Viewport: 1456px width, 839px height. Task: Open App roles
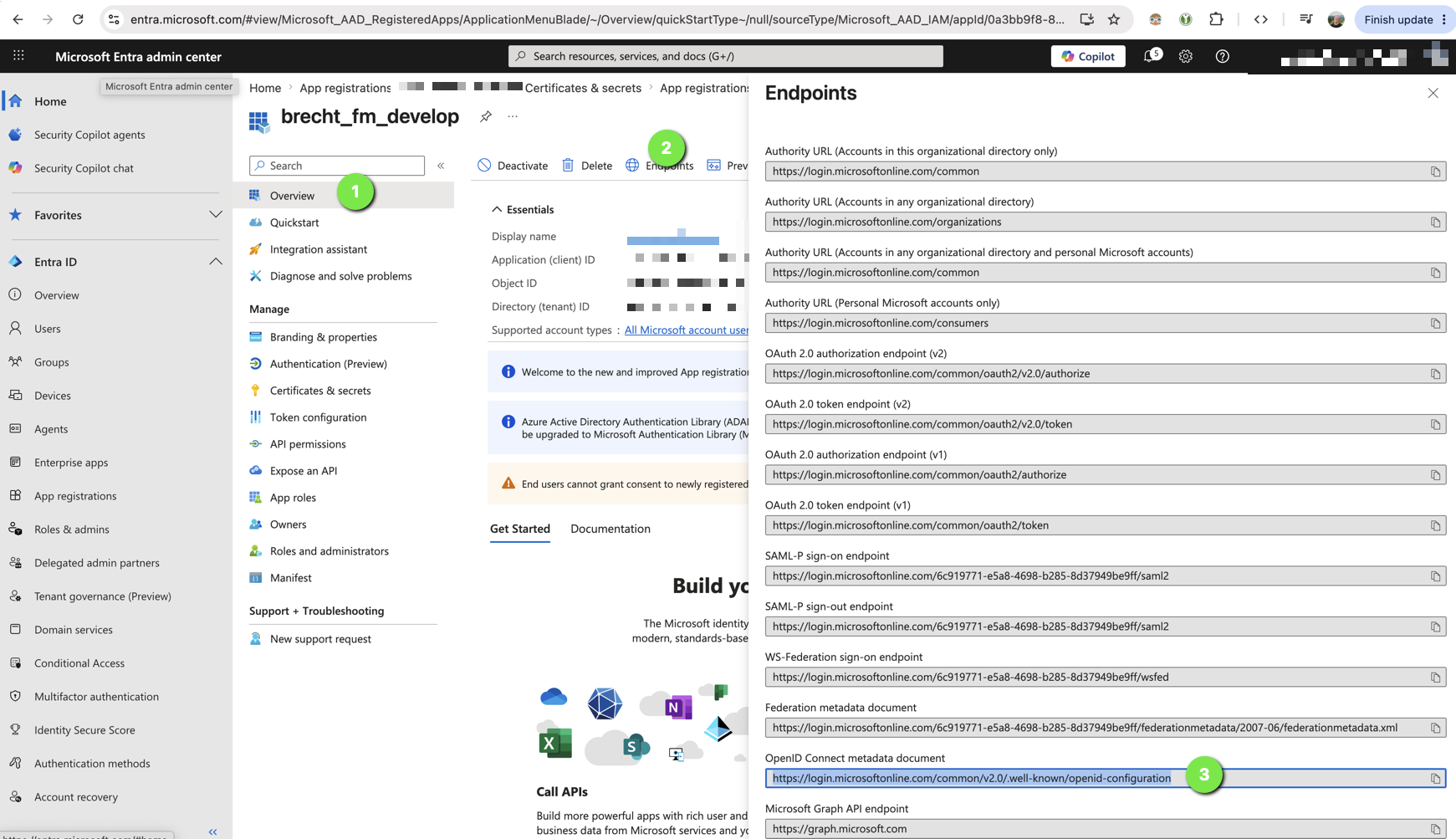[x=293, y=498]
